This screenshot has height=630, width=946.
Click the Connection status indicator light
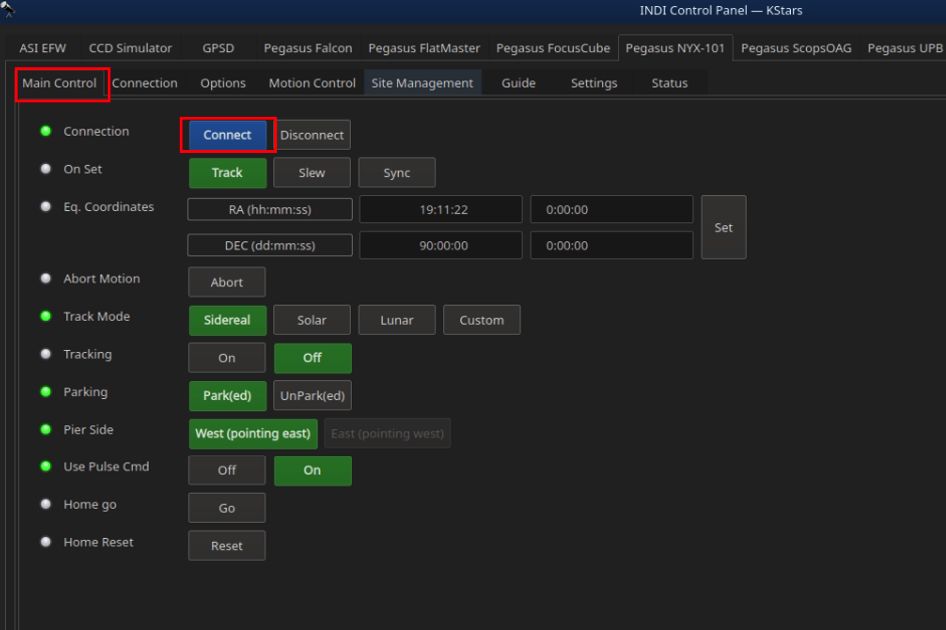click(x=46, y=132)
